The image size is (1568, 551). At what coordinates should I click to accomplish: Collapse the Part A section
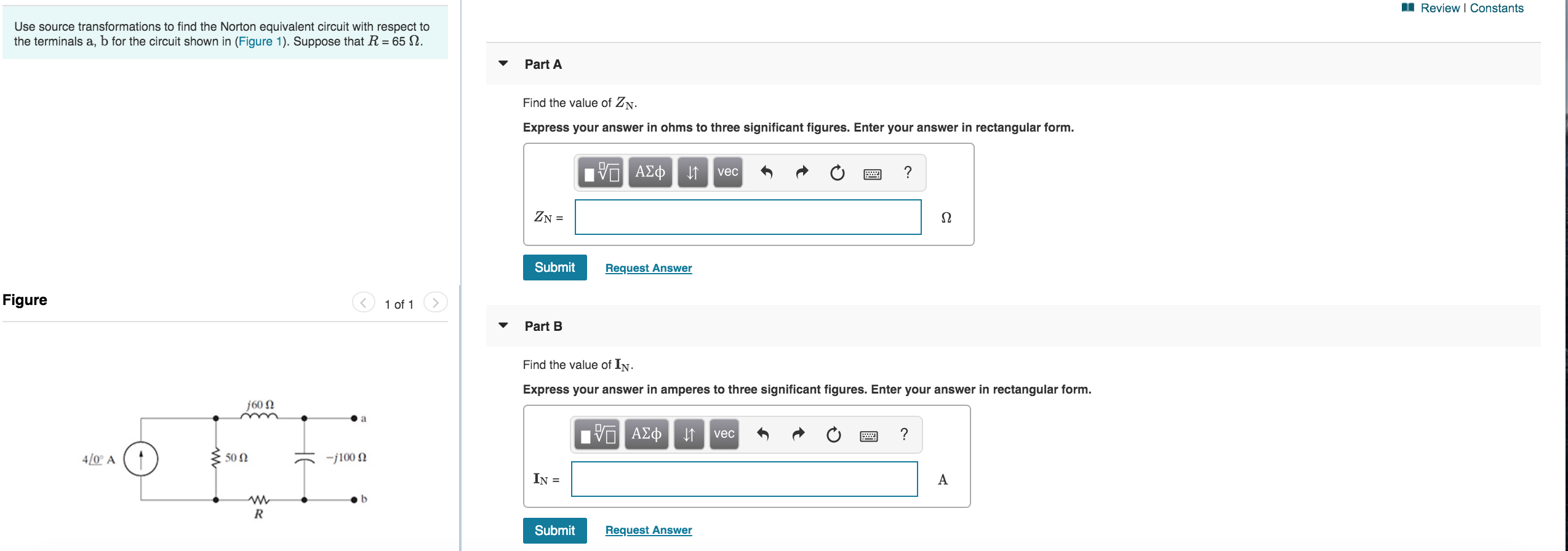pyautogui.click(x=502, y=64)
